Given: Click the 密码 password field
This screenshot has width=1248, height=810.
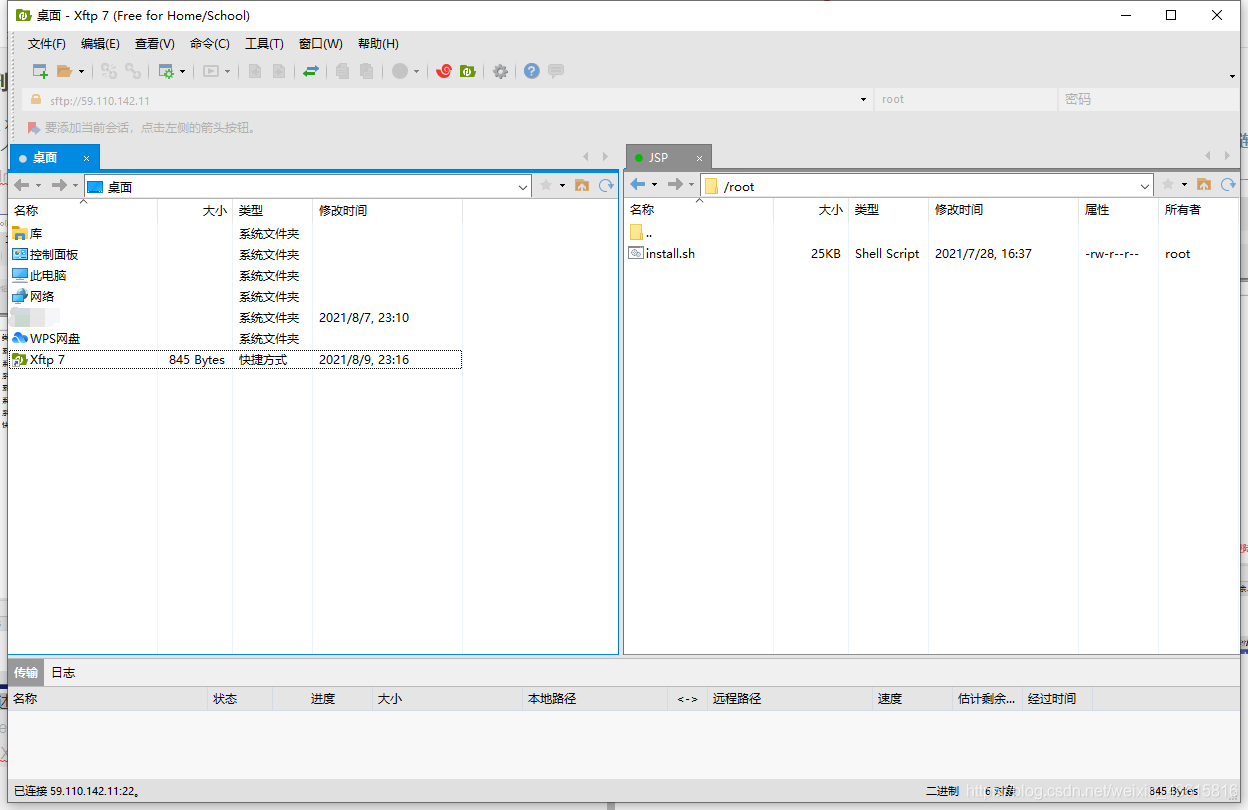Looking at the screenshot, I should [1148, 100].
